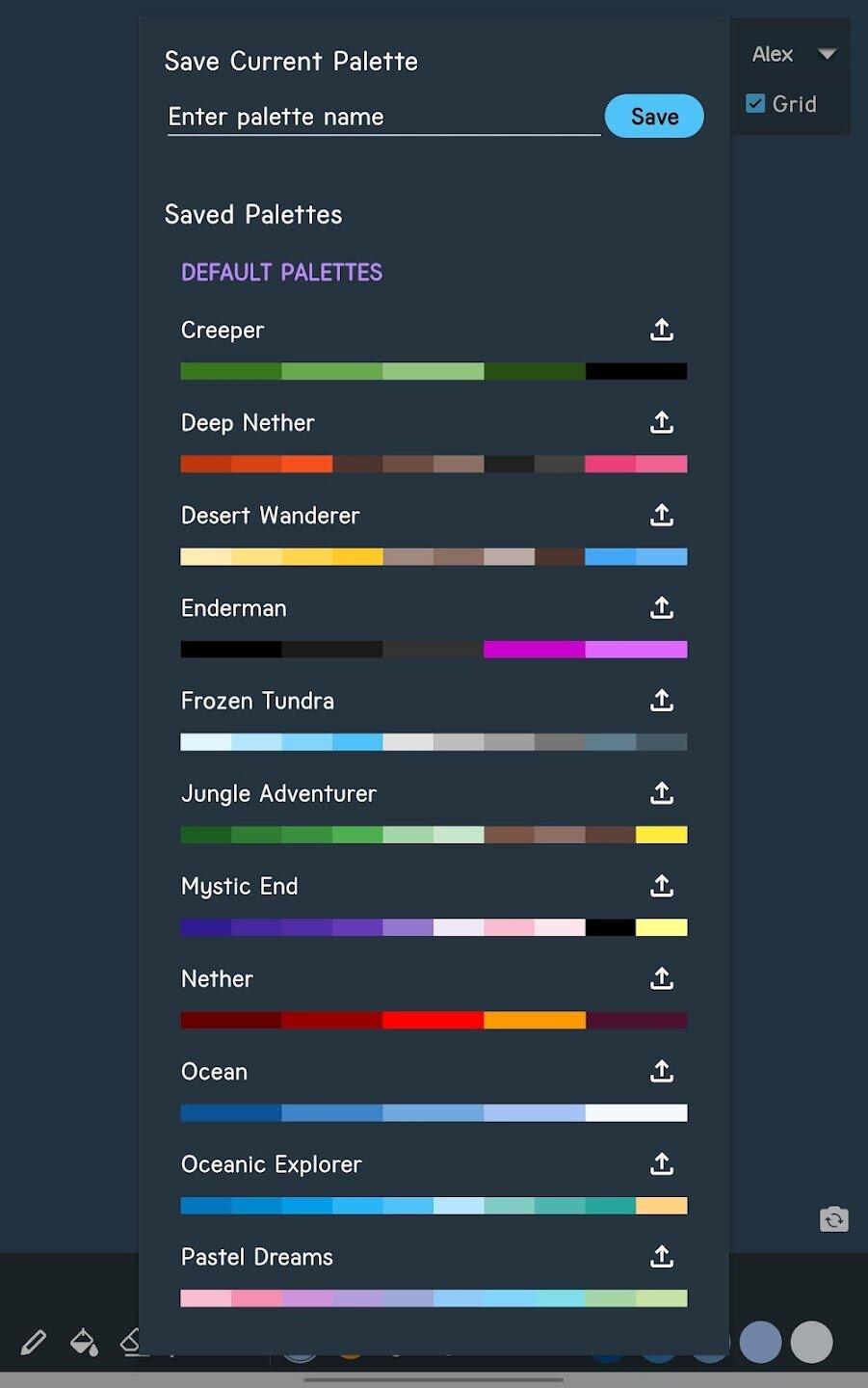The height and width of the screenshot is (1388, 868).
Task: Load the Frozen Tundra palette icon
Action: tap(662, 700)
